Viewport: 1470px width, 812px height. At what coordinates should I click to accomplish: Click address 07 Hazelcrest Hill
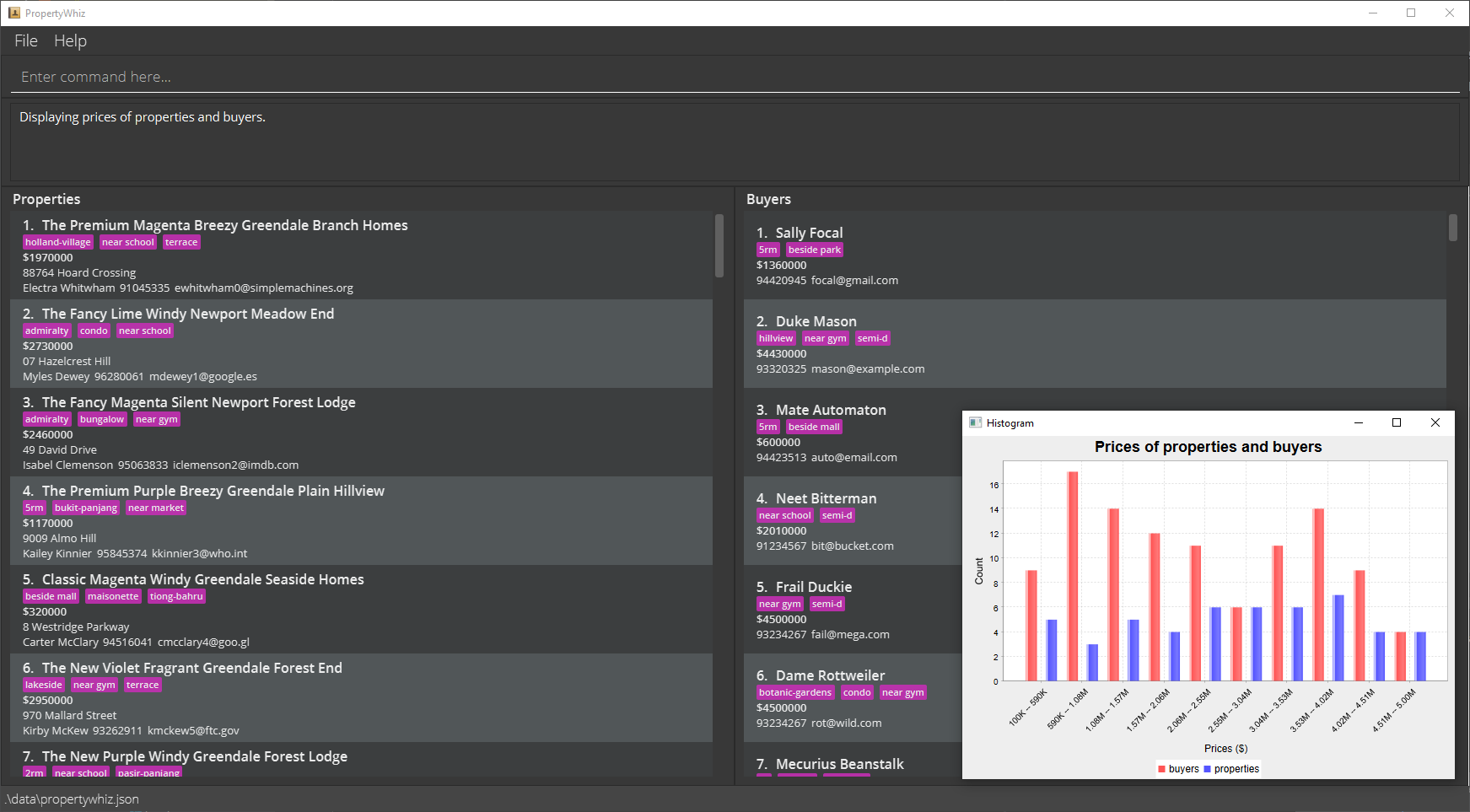tap(67, 361)
